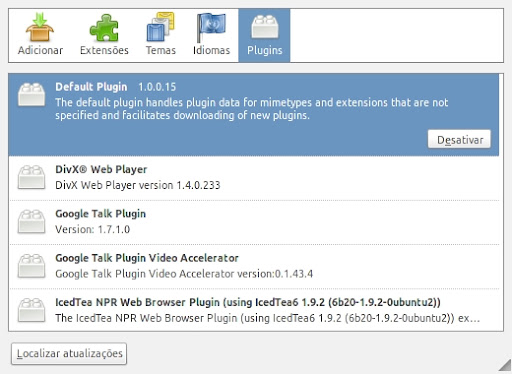The image size is (512, 374).
Task: Select the Default Plugin title
Action: (x=91, y=87)
